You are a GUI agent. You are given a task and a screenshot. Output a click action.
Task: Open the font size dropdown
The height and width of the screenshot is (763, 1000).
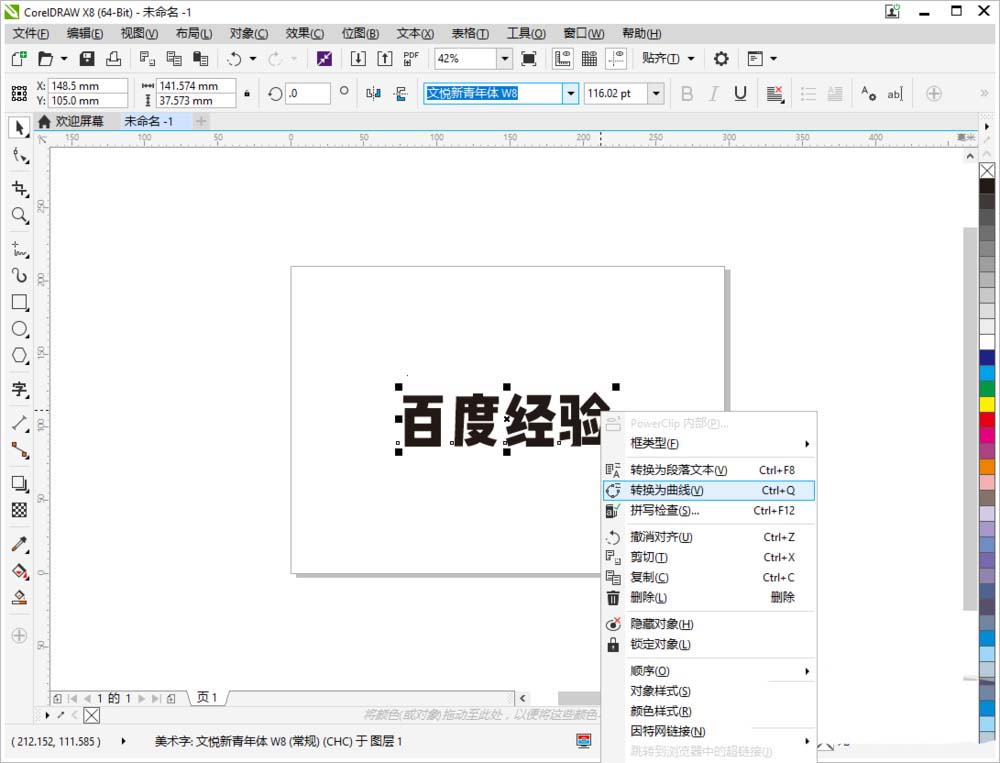[655, 92]
